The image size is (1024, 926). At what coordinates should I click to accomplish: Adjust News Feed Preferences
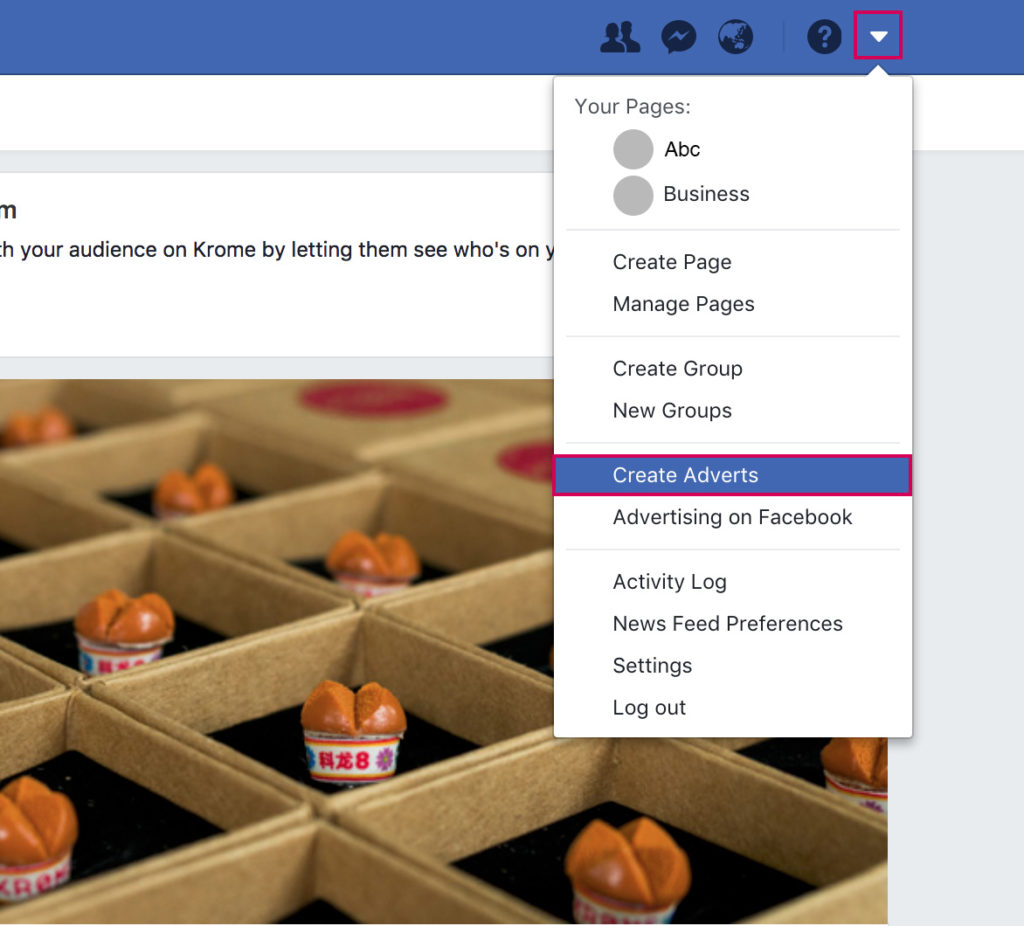[x=727, y=623]
